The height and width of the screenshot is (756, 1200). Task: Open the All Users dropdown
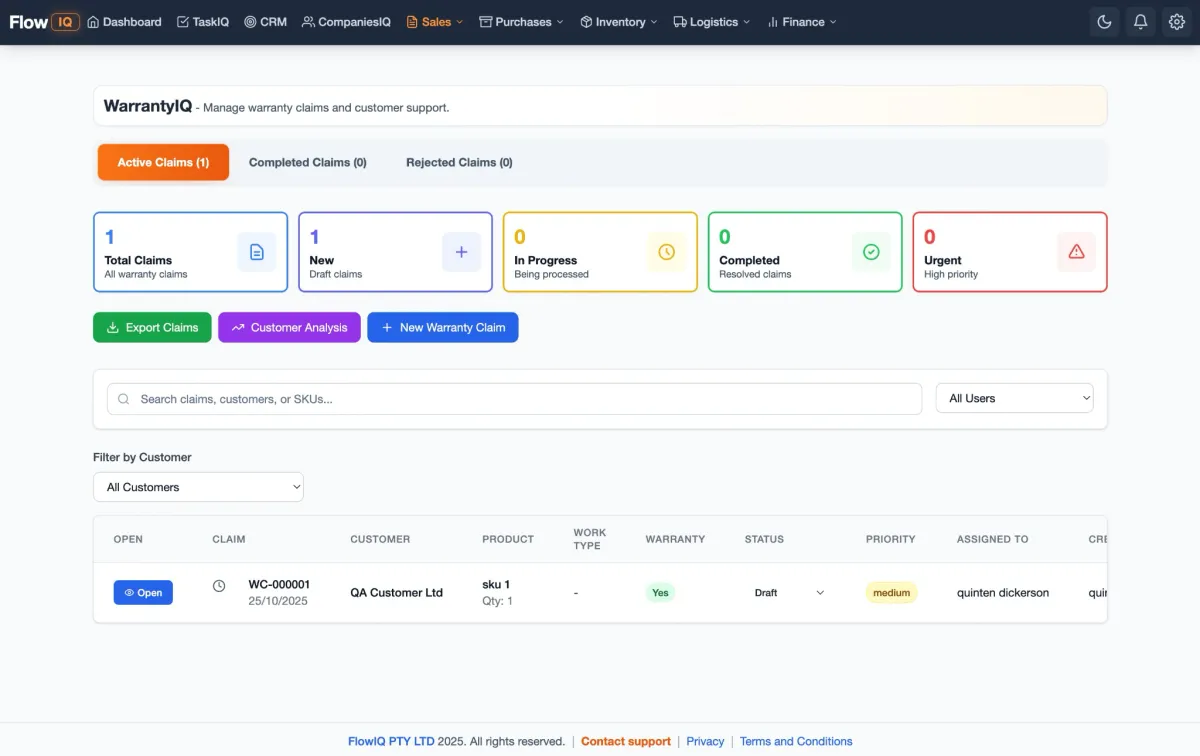click(1014, 398)
